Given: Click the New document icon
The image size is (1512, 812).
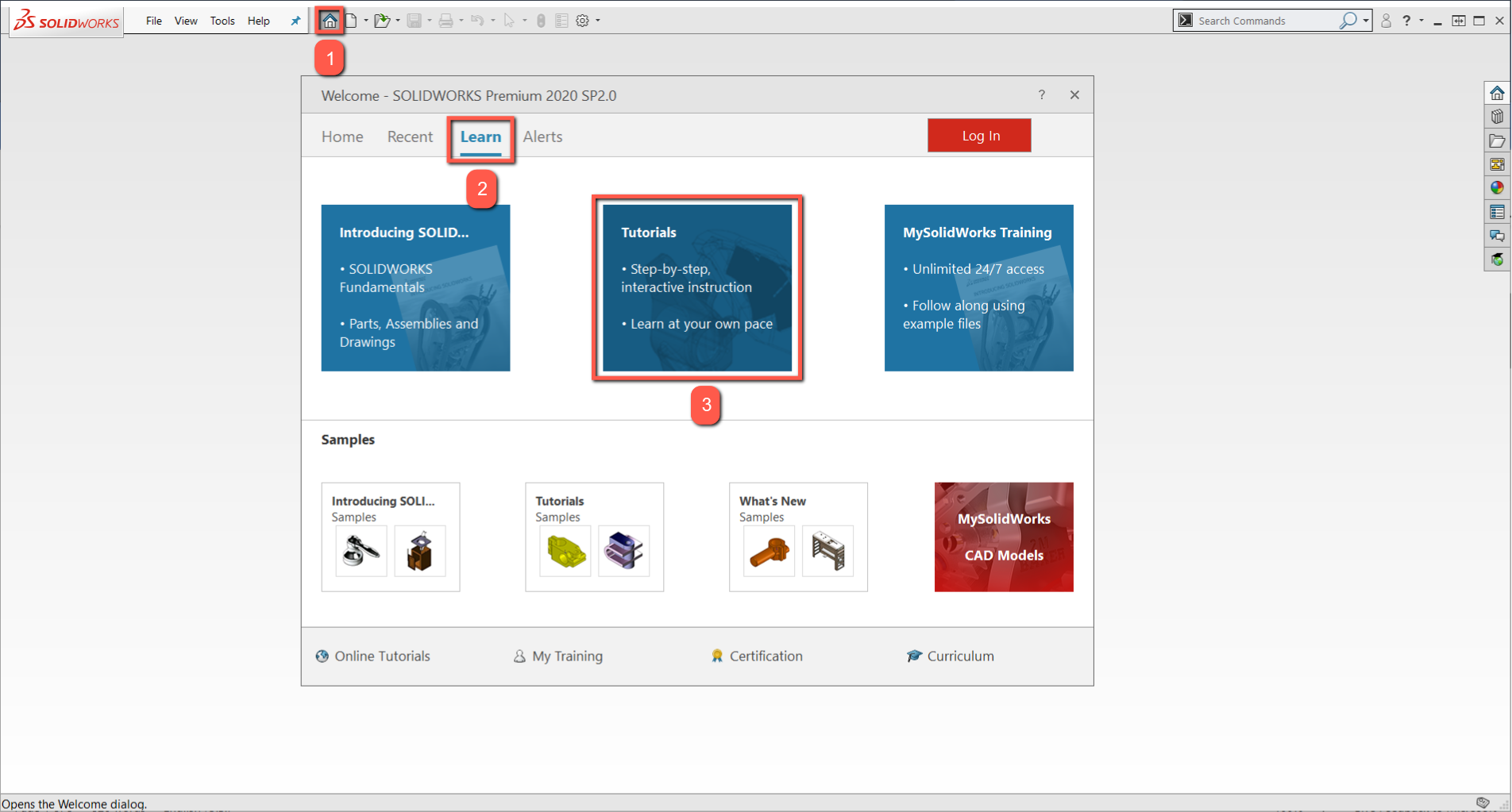Looking at the screenshot, I should (351, 21).
